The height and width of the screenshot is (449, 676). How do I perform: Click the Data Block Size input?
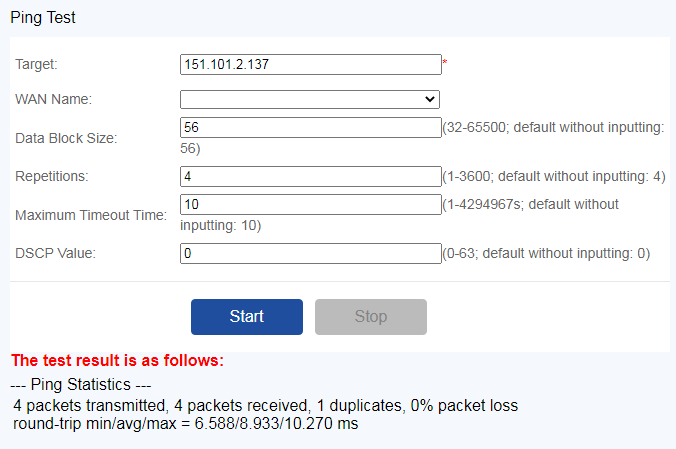pyautogui.click(x=310, y=127)
